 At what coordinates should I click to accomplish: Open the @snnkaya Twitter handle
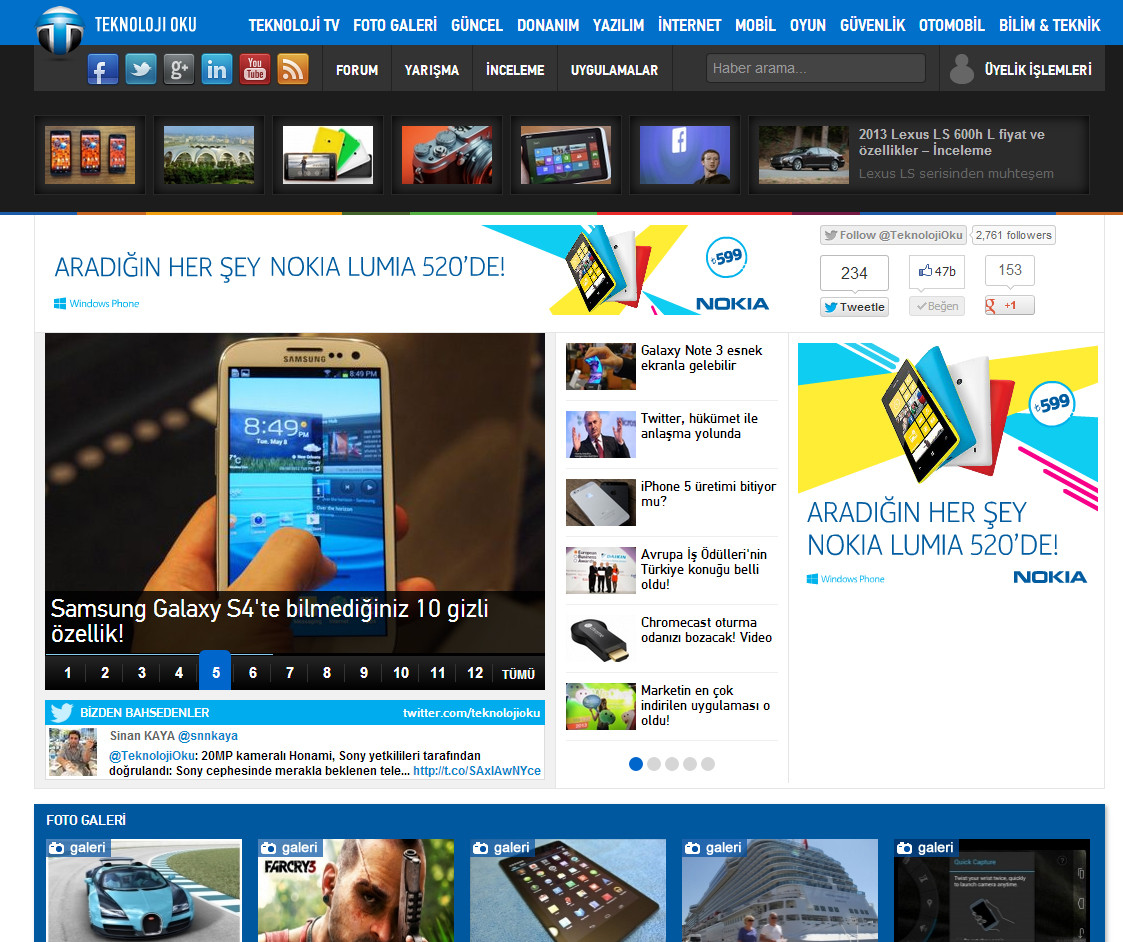click(x=208, y=736)
